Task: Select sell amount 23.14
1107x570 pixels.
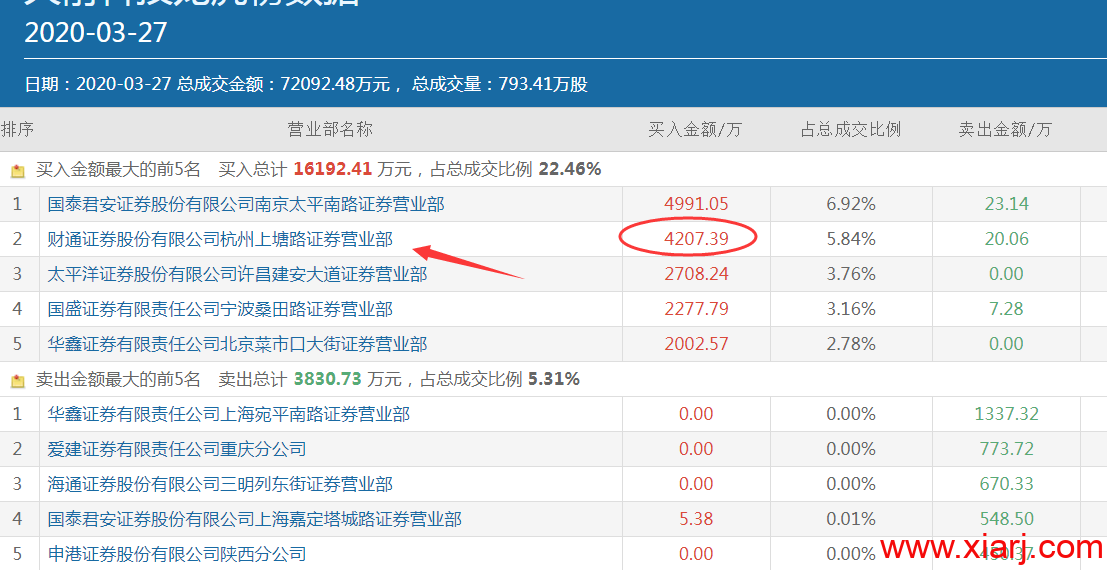Action: click(x=1007, y=204)
